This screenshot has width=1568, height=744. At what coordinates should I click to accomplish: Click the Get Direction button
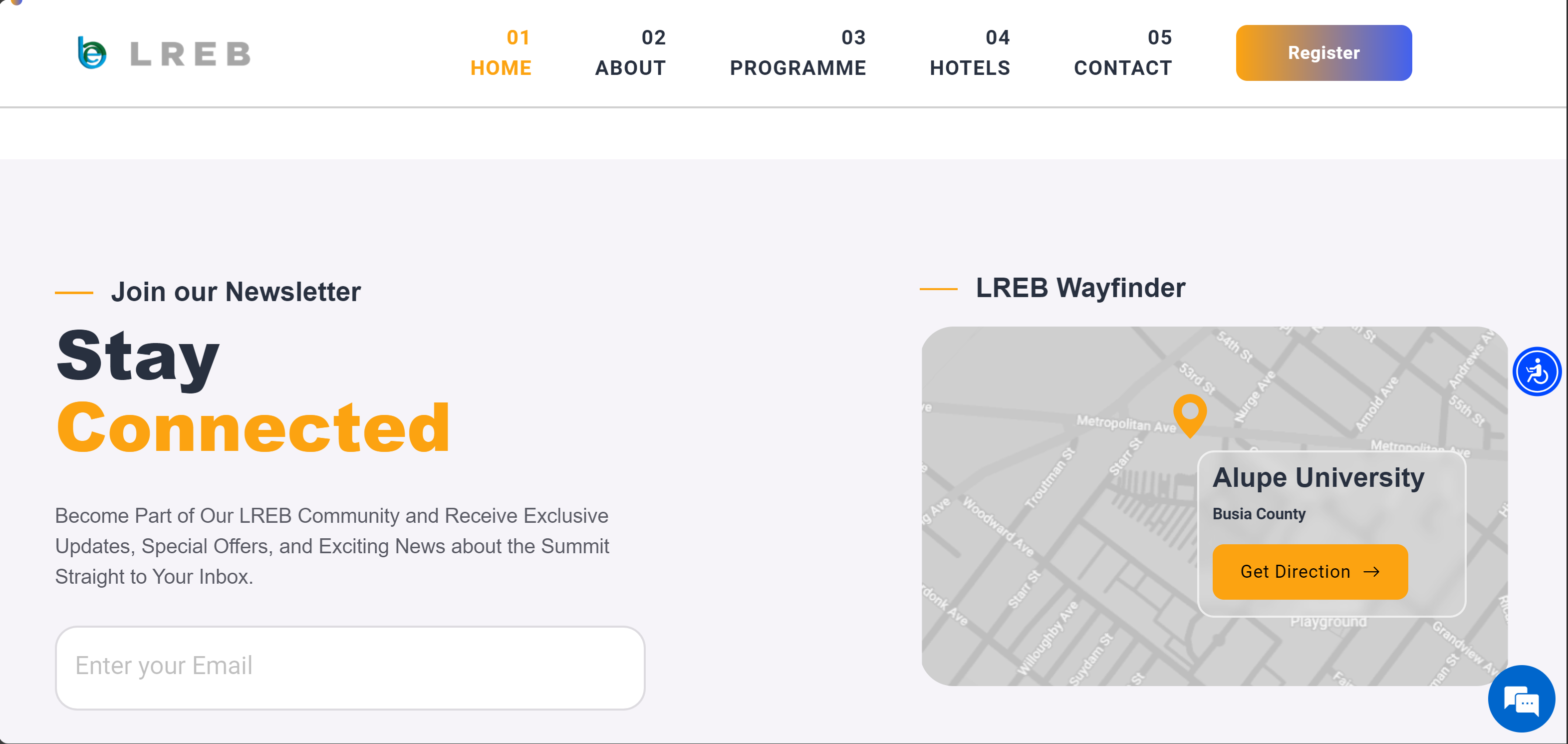tap(1309, 572)
